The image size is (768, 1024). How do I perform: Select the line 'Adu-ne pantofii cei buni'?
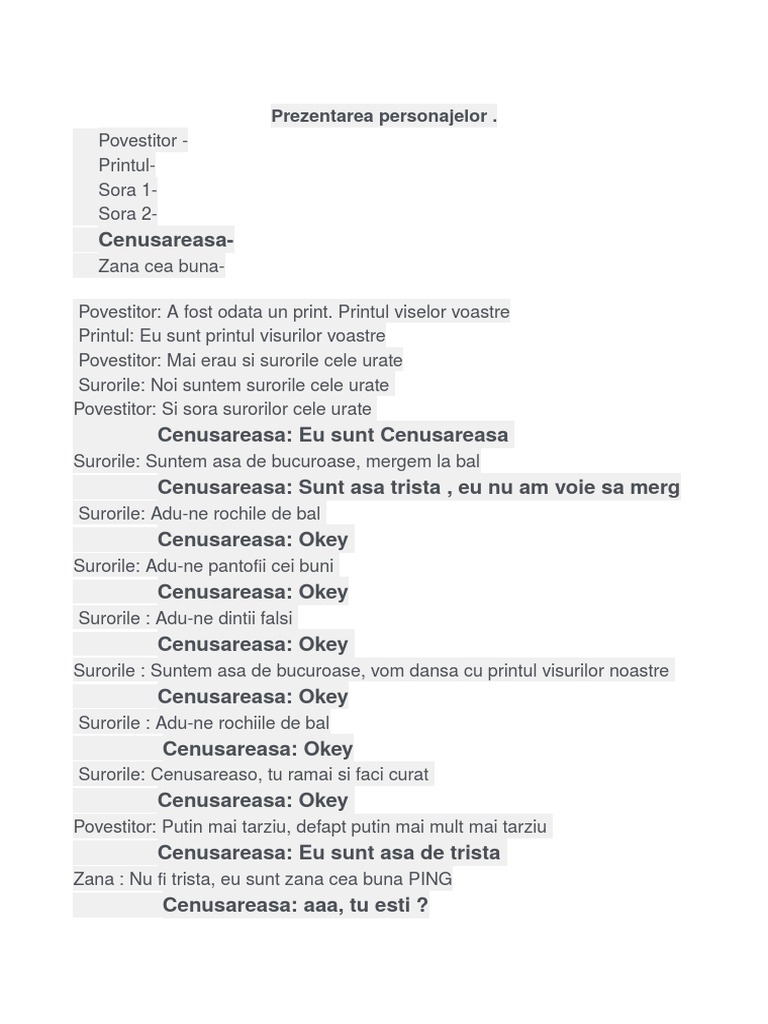click(x=204, y=566)
